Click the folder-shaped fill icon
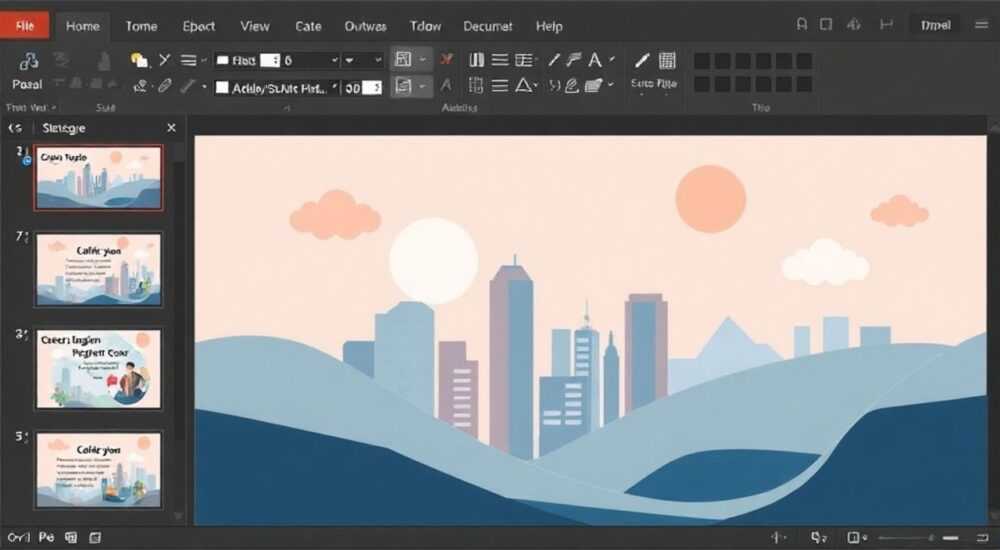The height and width of the screenshot is (550, 1000). point(594,85)
